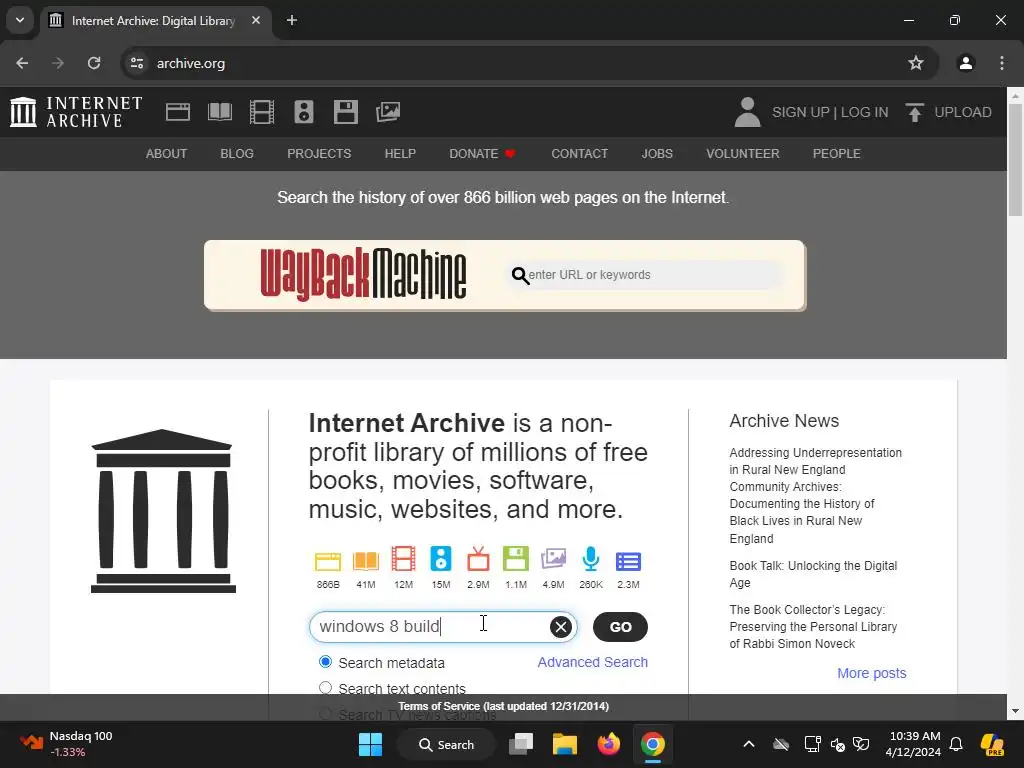The image size is (1024, 768).
Task: Open the Web section icon in top nav
Action: click(x=178, y=112)
